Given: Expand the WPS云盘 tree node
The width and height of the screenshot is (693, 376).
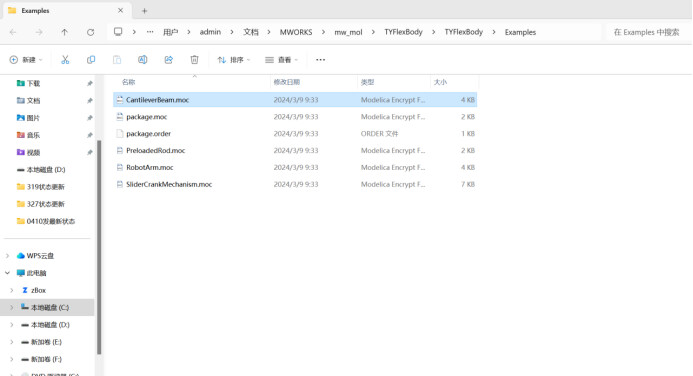Looking at the screenshot, I should 8,256.
